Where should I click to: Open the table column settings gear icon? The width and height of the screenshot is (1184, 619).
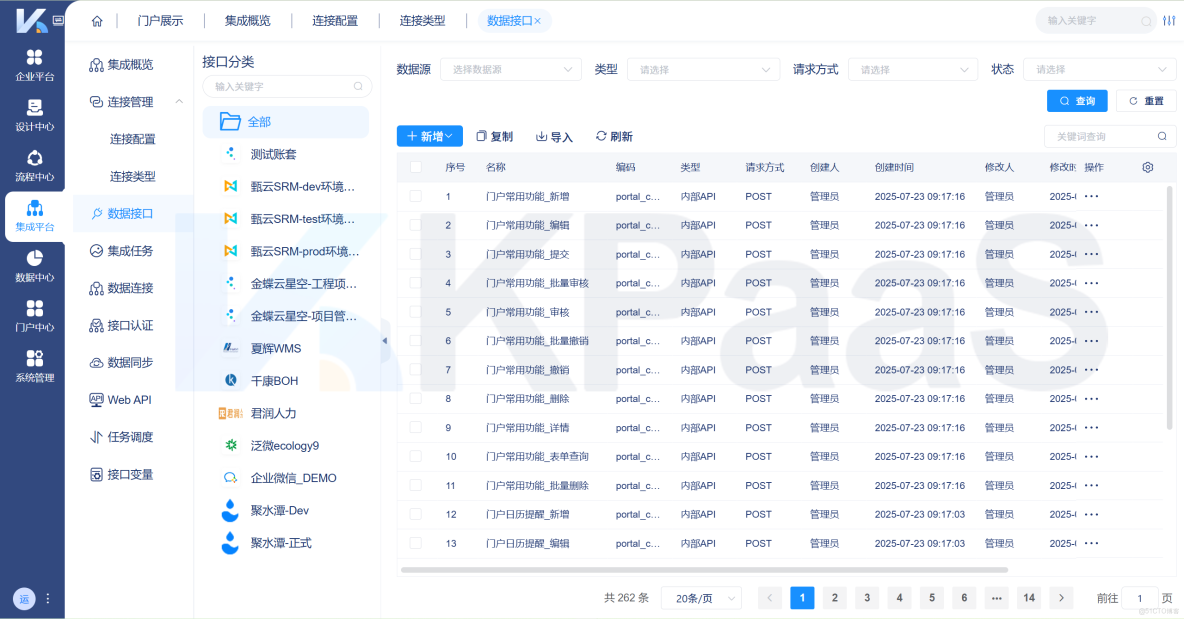point(1146,167)
